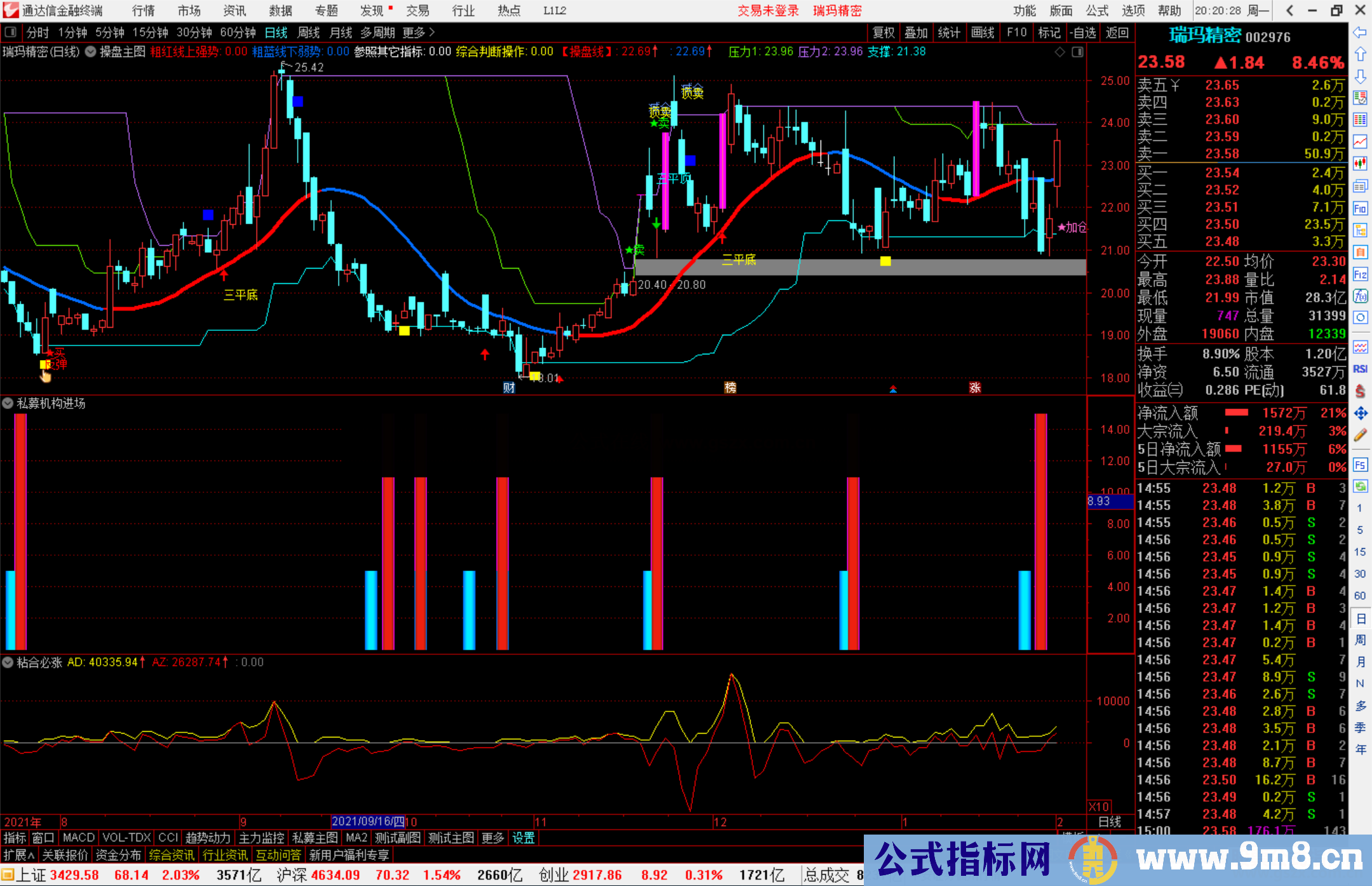Click the red S-arrow icon in sidebar
The width and height of the screenshot is (1372, 886).
(1360, 391)
